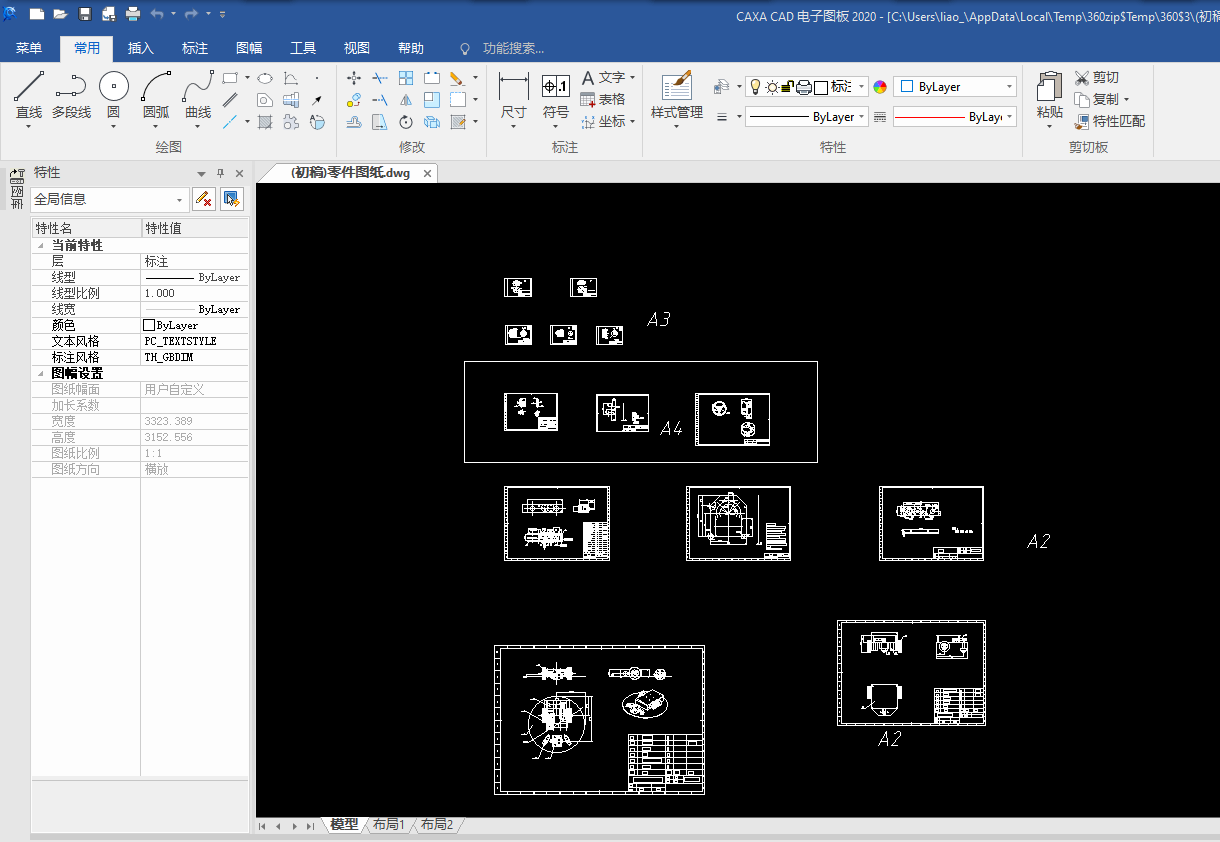Click the save icon in quick access toolbar

pyautogui.click(x=85, y=14)
